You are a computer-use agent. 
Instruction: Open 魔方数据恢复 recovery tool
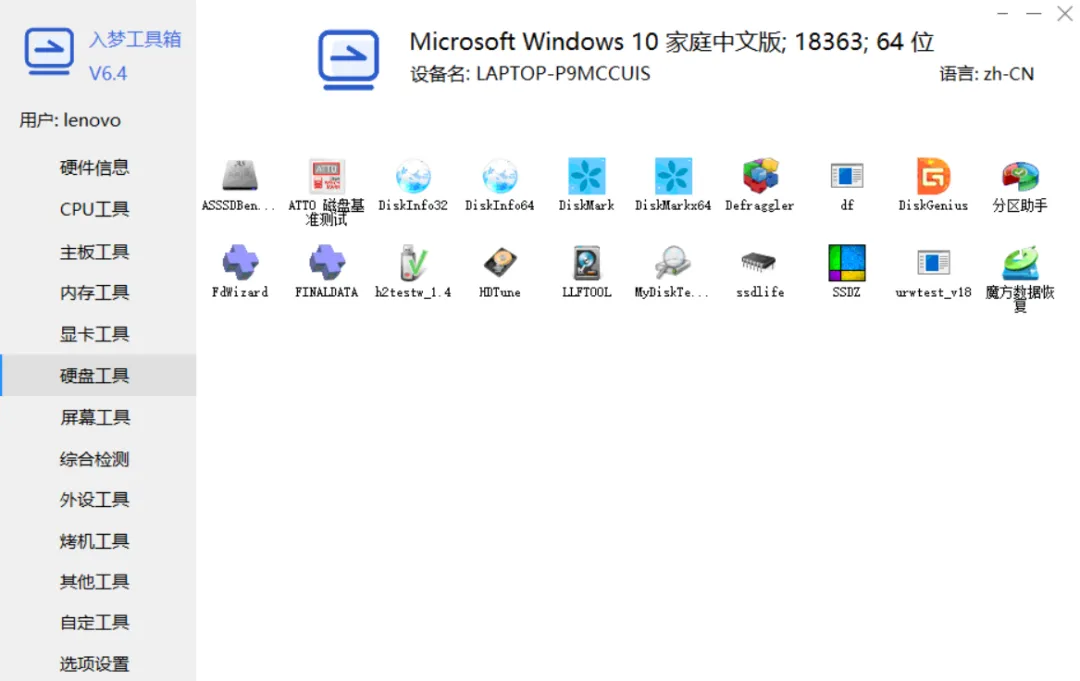point(1020,278)
